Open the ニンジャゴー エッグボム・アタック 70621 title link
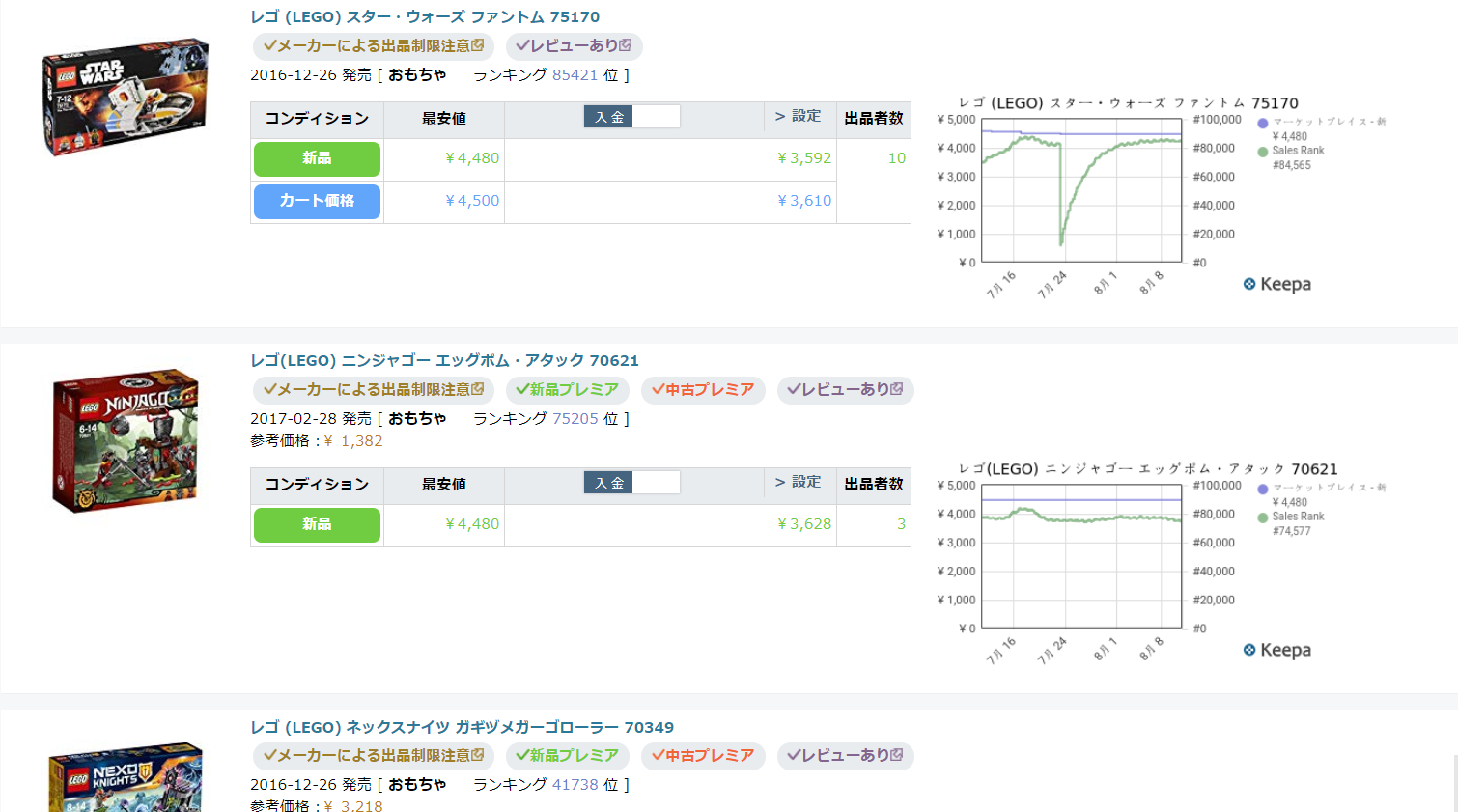The width and height of the screenshot is (1458, 812). (x=444, y=360)
